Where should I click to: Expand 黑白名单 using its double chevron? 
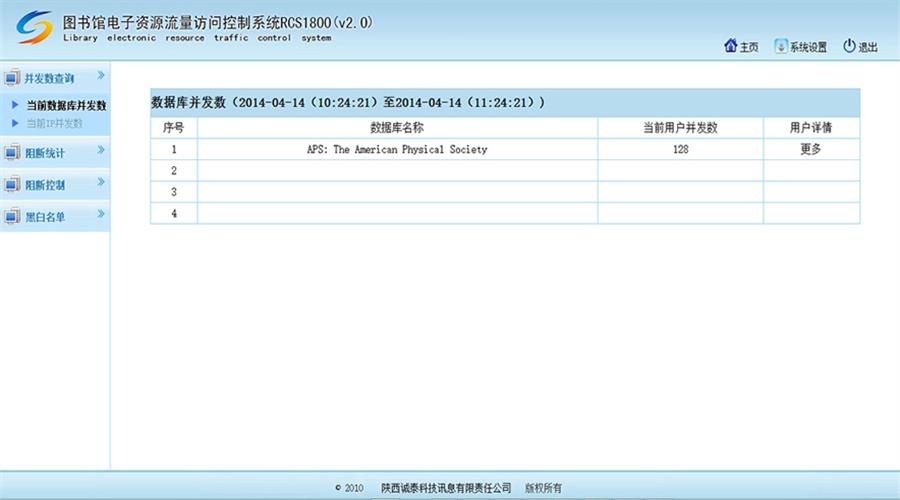click(x=101, y=214)
